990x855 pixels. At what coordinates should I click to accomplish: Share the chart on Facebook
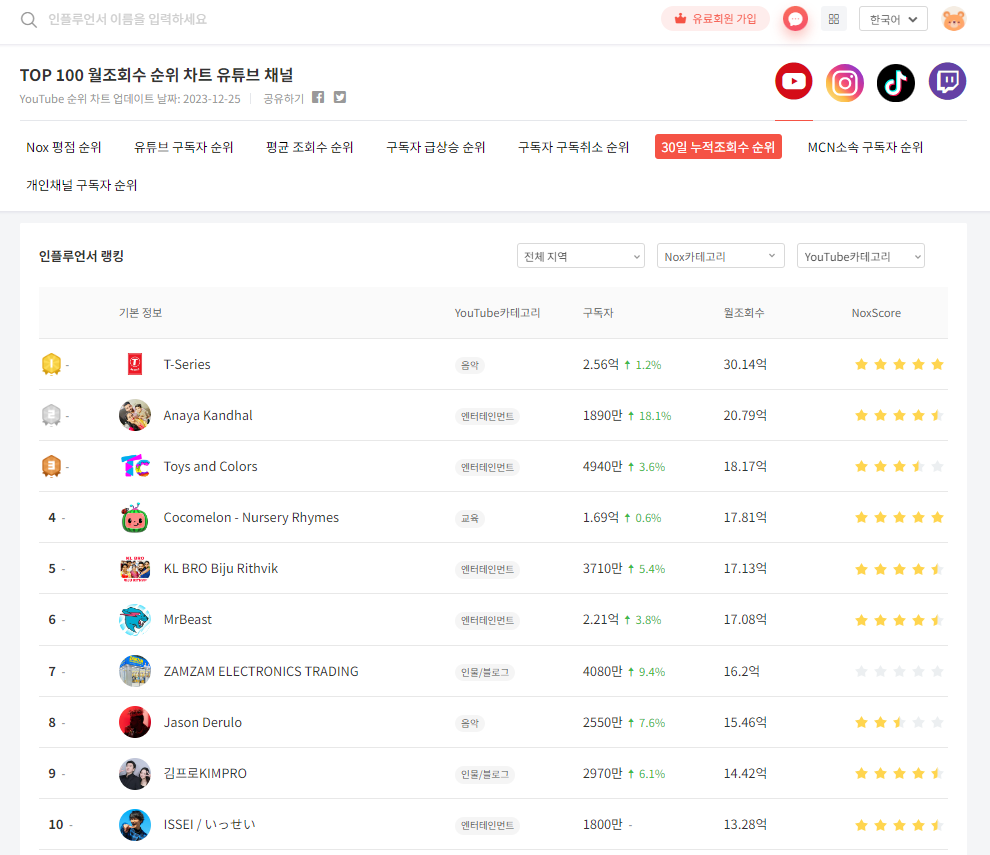(x=318, y=97)
